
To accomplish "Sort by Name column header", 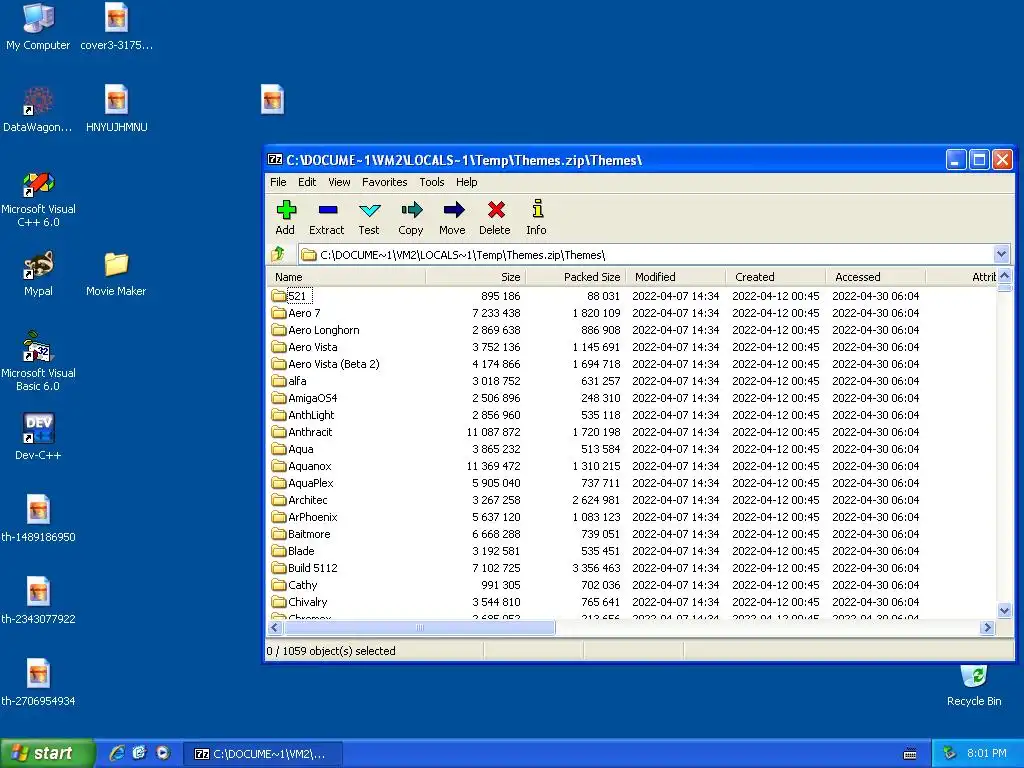I will pyautogui.click(x=346, y=277).
